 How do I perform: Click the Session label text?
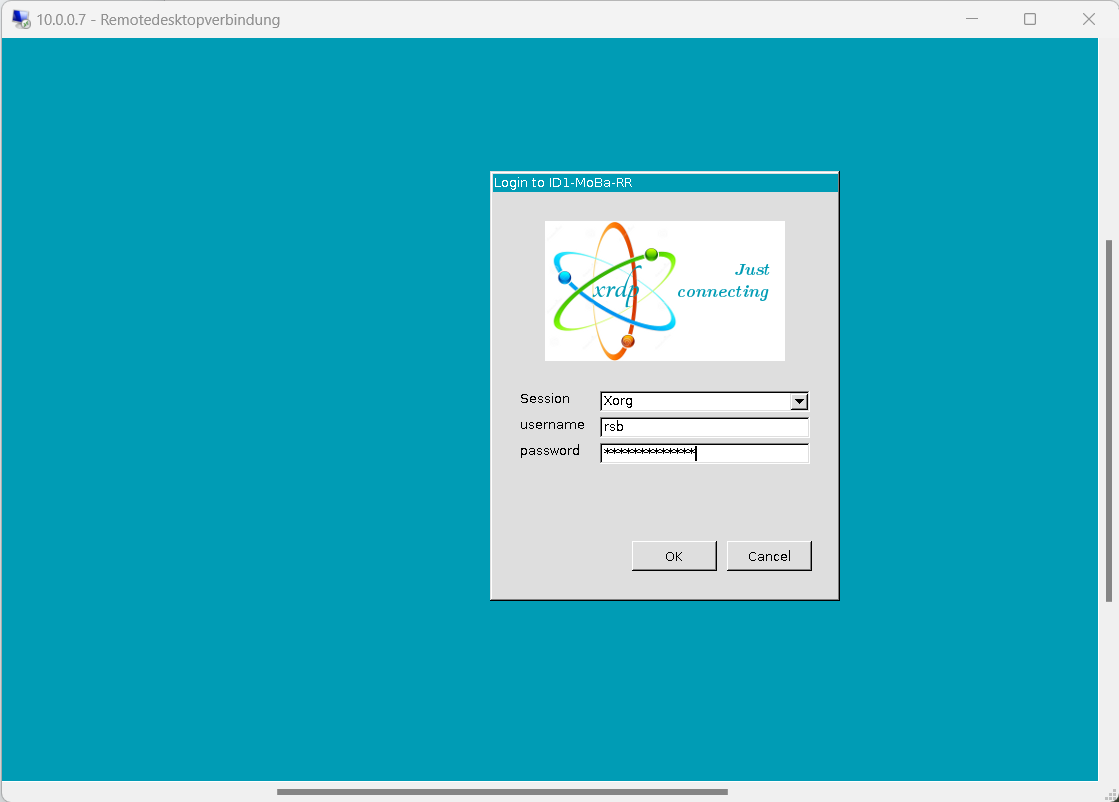click(x=545, y=399)
